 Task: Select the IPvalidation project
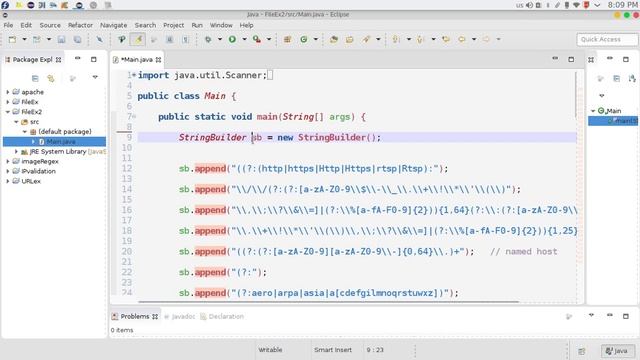click(38, 171)
